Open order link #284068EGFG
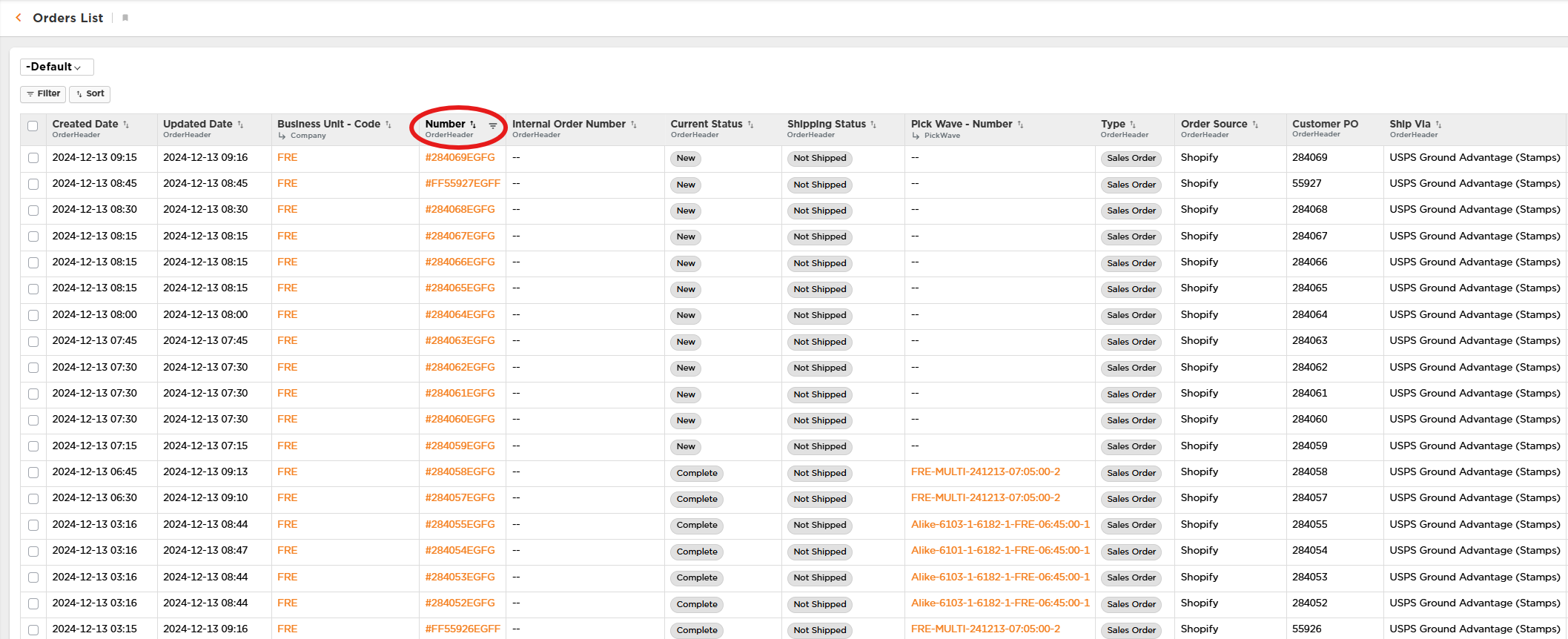This screenshot has width=1568, height=639. 460,210
